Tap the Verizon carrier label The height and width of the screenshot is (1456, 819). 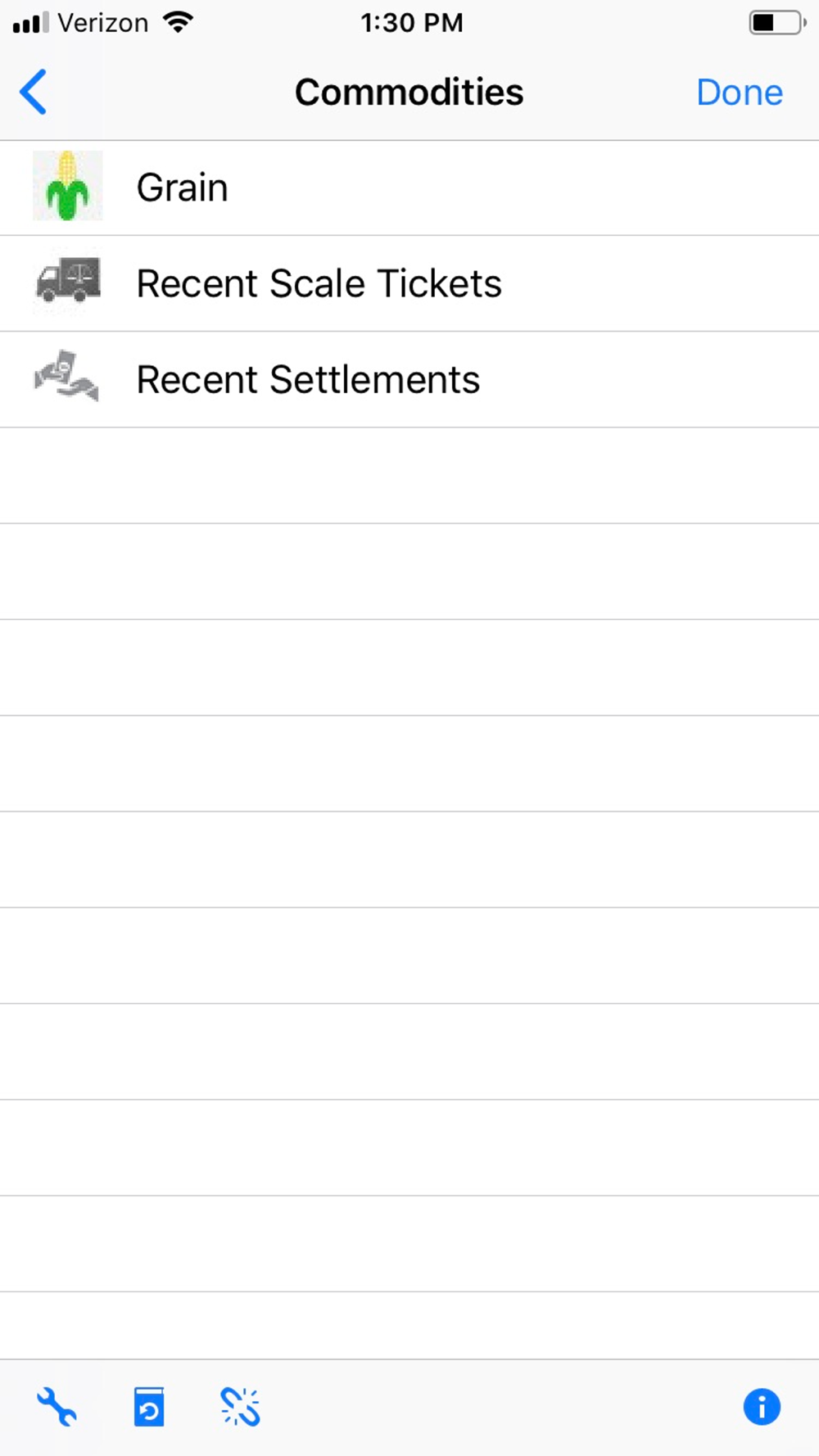103,22
